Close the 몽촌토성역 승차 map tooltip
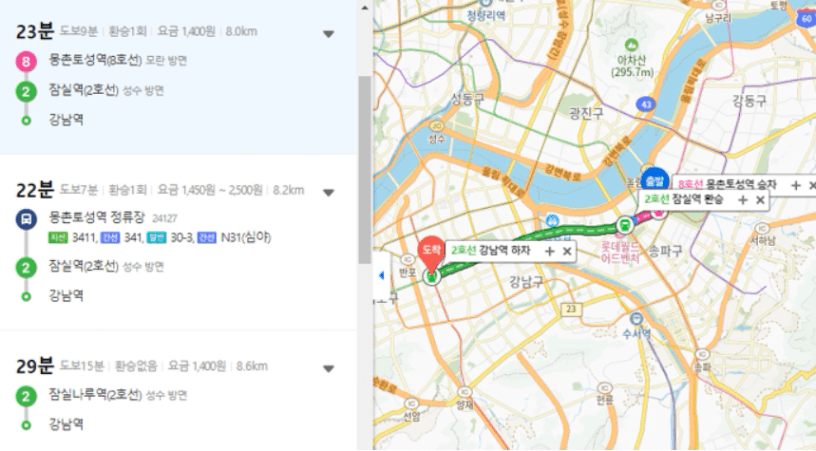 [x=812, y=186]
